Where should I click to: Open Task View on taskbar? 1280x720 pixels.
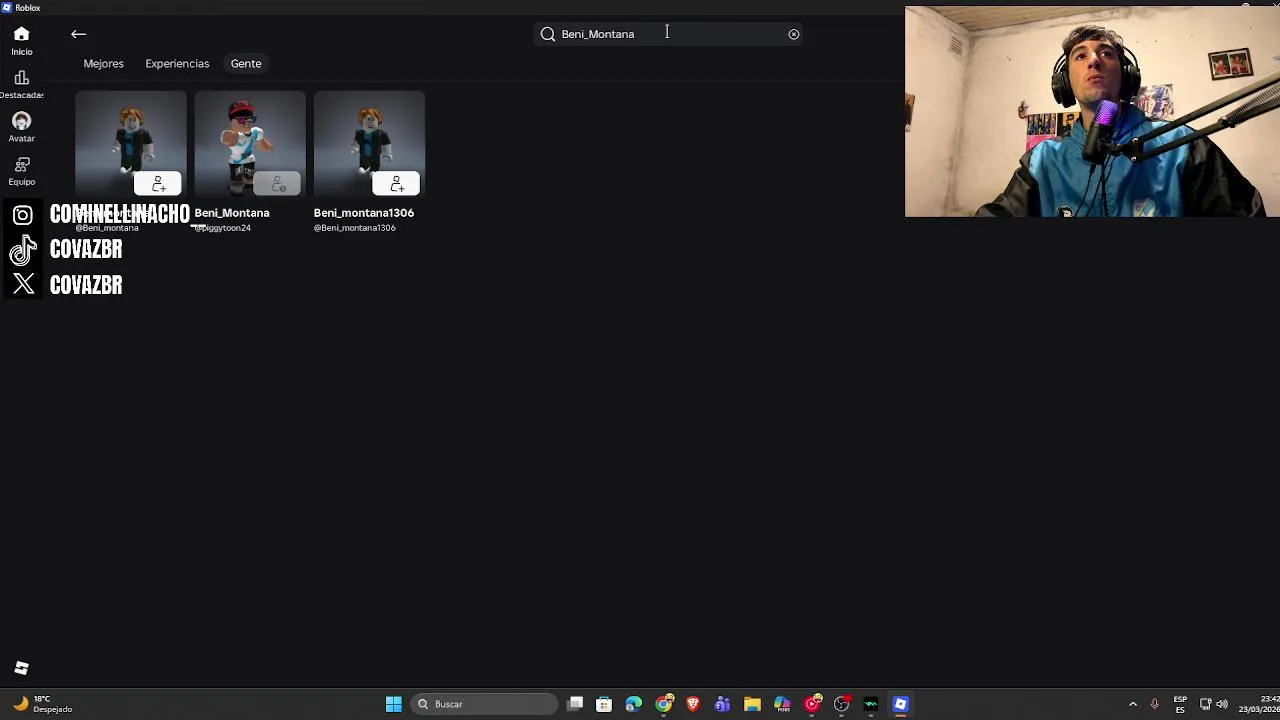pos(575,704)
